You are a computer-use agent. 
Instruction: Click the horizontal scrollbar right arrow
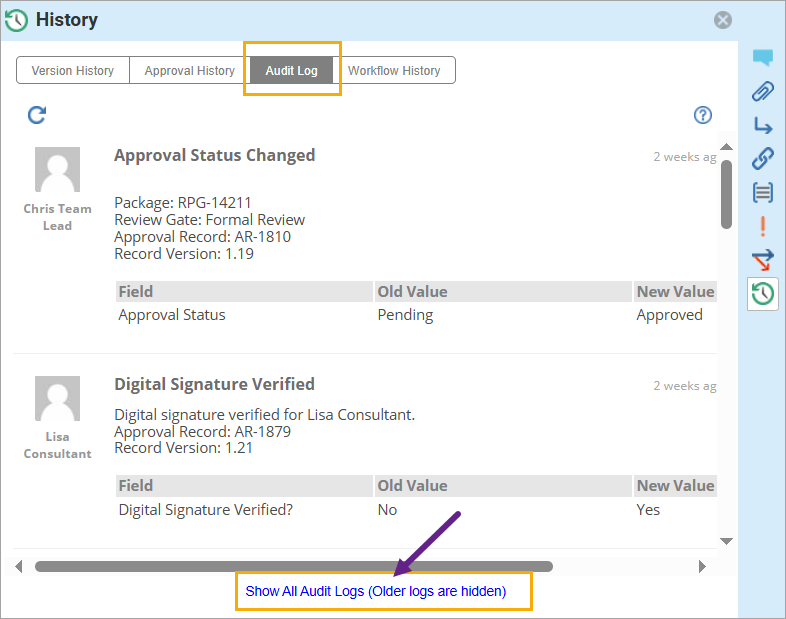[x=702, y=567]
